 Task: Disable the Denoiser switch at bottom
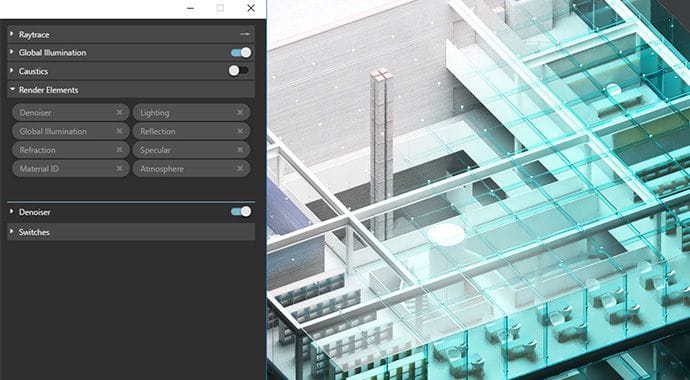tap(241, 212)
